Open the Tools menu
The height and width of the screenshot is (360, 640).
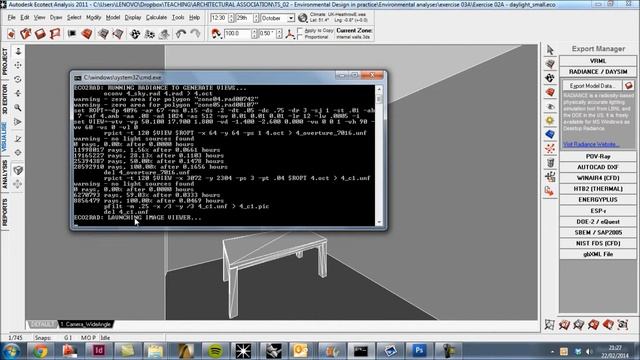tap(178, 18)
